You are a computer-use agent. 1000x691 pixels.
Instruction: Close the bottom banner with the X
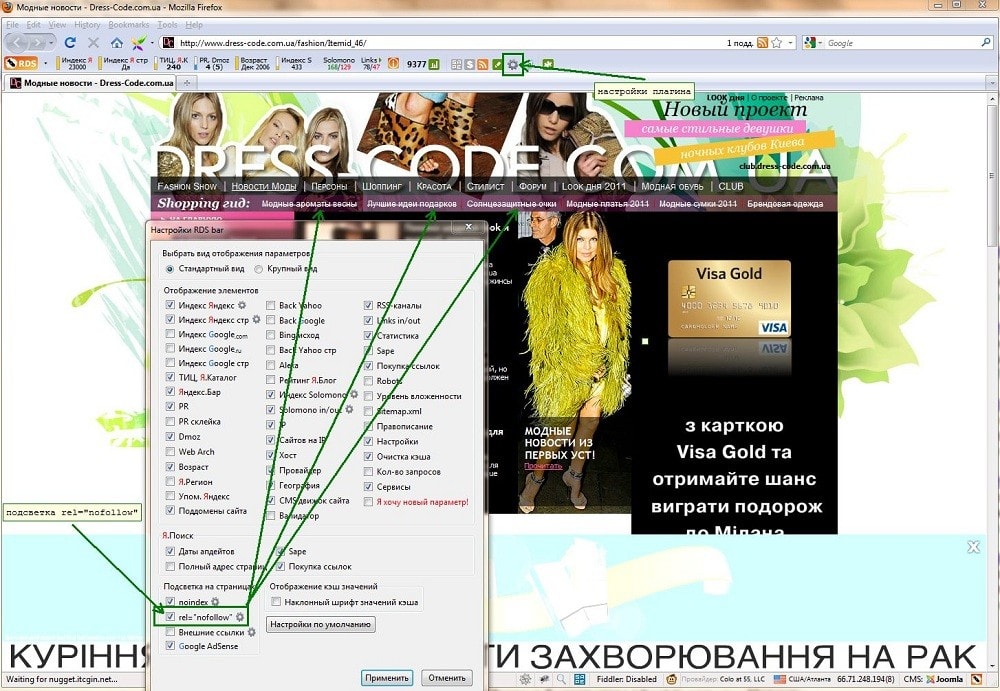(973, 547)
